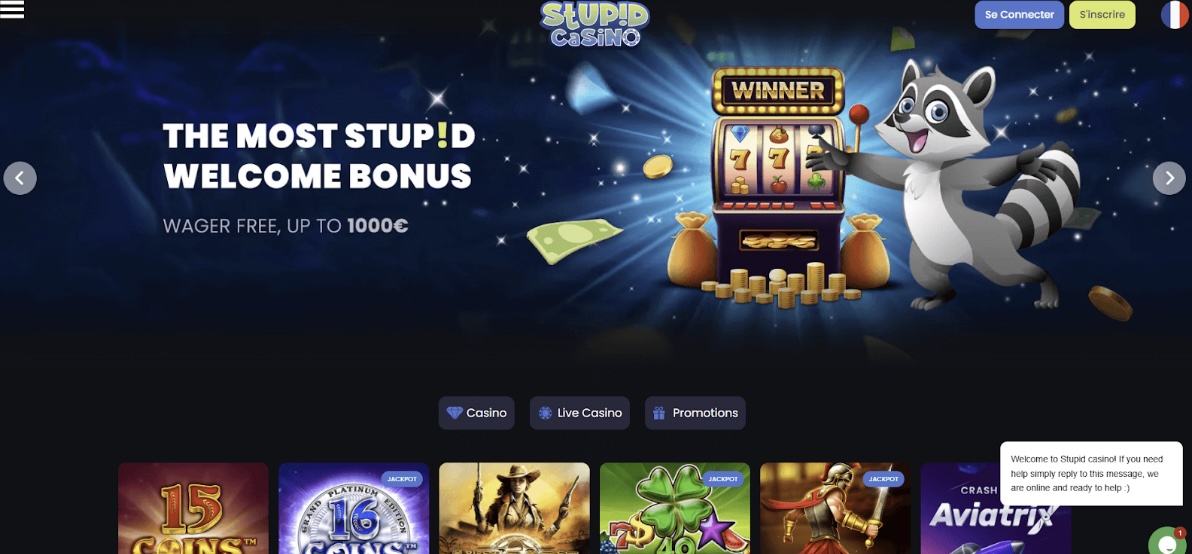The image size is (1192, 554).
Task: Click the Stupid Casino logo
Action: pos(594,24)
